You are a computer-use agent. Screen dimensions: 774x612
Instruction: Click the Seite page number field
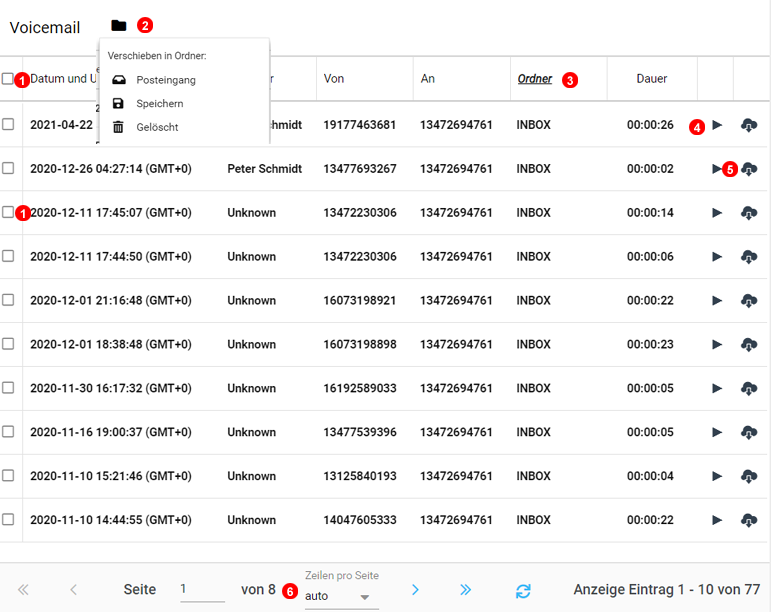(x=202, y=590)
